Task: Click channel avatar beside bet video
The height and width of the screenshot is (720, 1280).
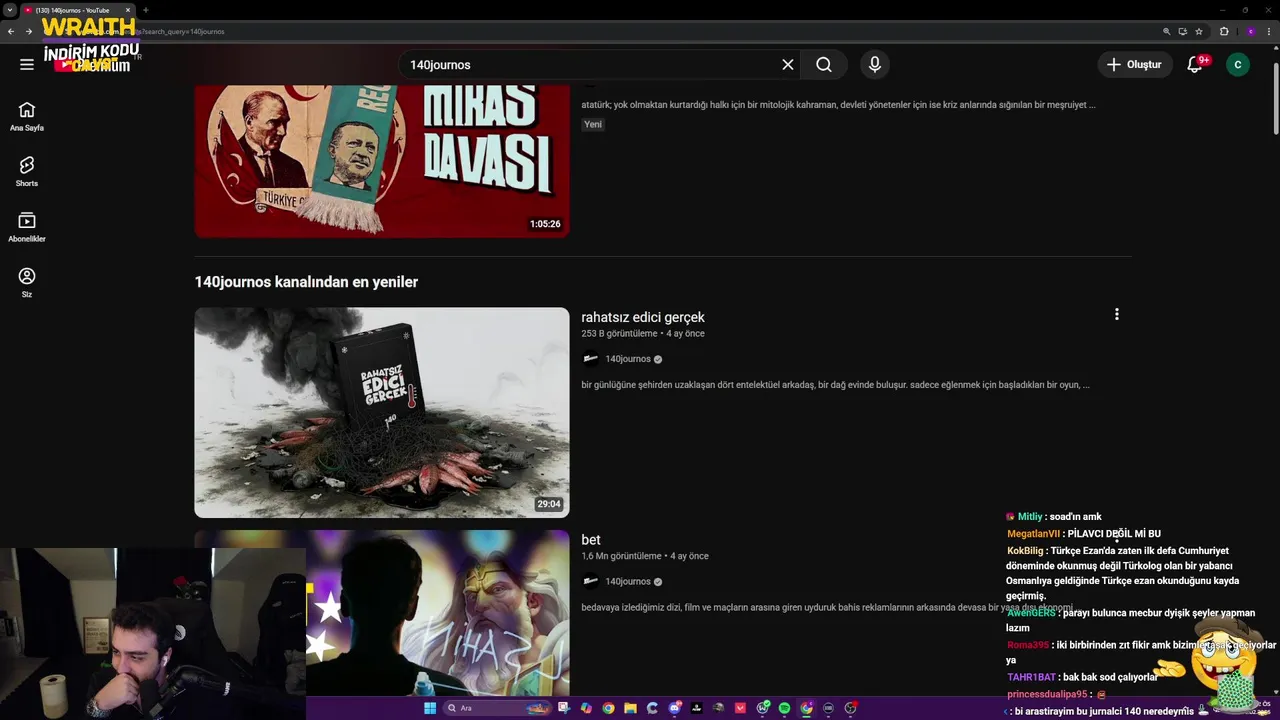Action: click(591, 581)
